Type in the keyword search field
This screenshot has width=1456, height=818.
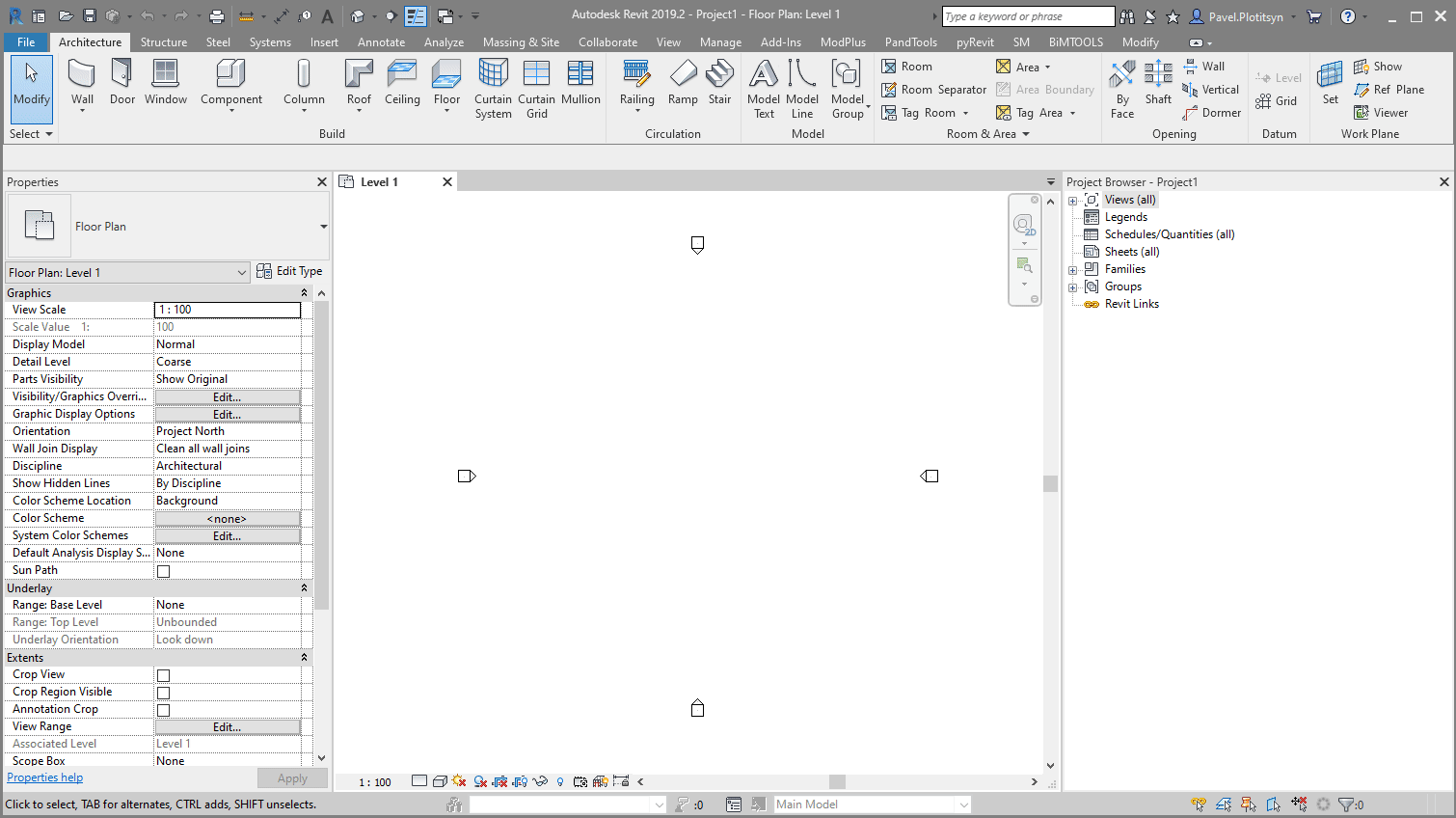click(x=1025, y=16)
